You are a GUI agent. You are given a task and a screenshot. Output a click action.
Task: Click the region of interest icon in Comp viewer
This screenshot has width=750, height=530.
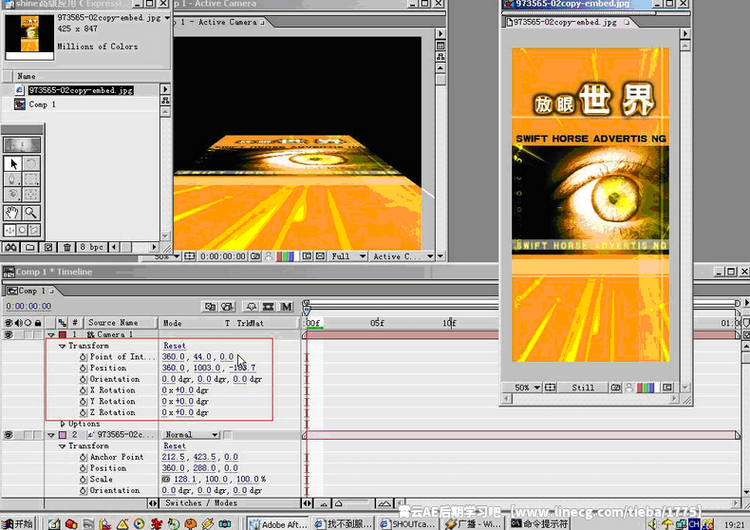point(307,256)
